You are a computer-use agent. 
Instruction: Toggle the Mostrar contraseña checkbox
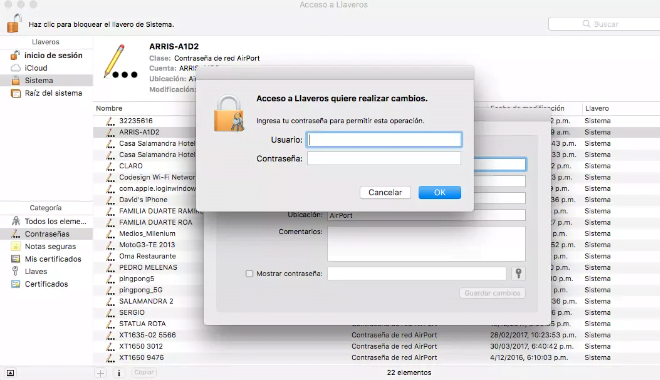[x=249, y=274]
